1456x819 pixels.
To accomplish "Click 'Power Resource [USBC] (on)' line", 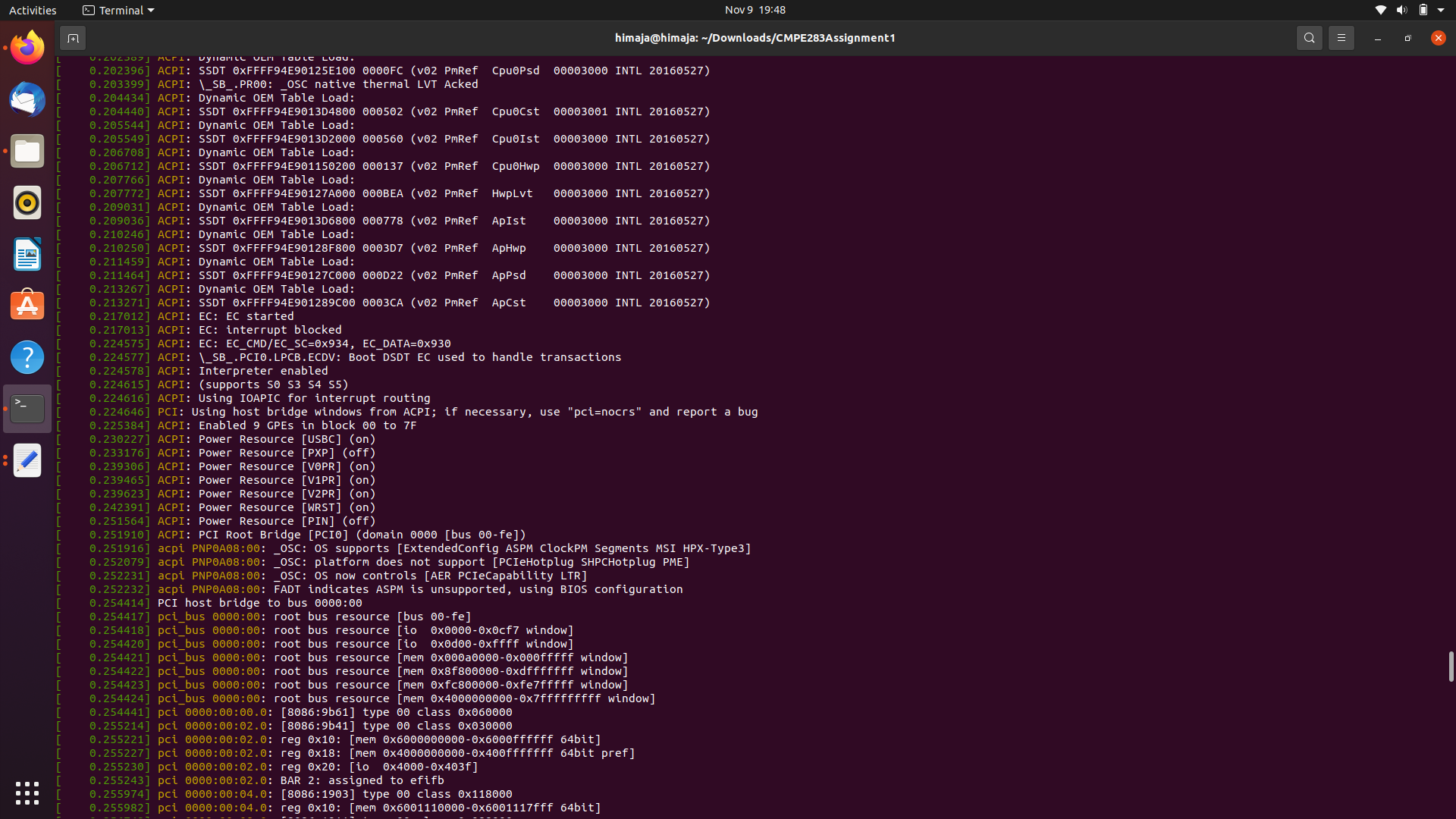I will [287, 439].
